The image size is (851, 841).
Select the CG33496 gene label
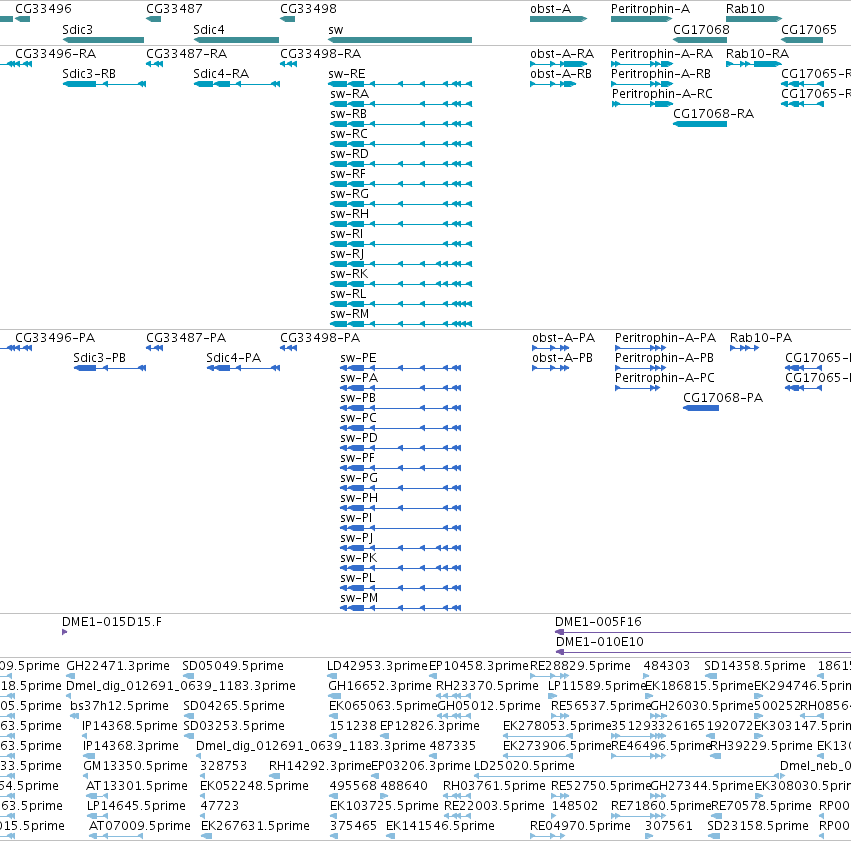(43, 9)
